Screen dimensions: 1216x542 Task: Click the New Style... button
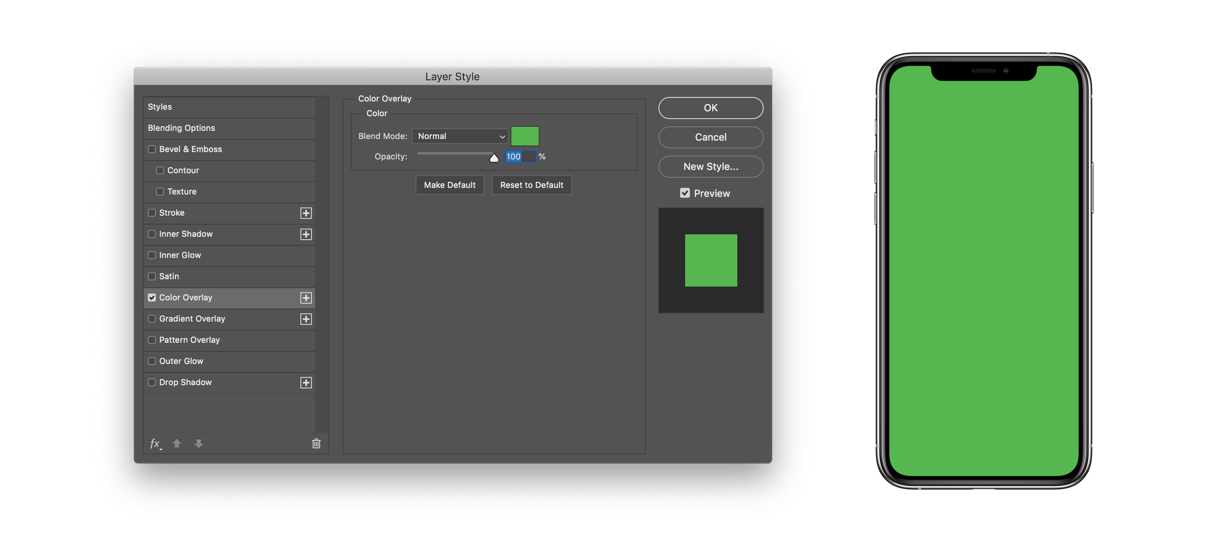(711, 166)
